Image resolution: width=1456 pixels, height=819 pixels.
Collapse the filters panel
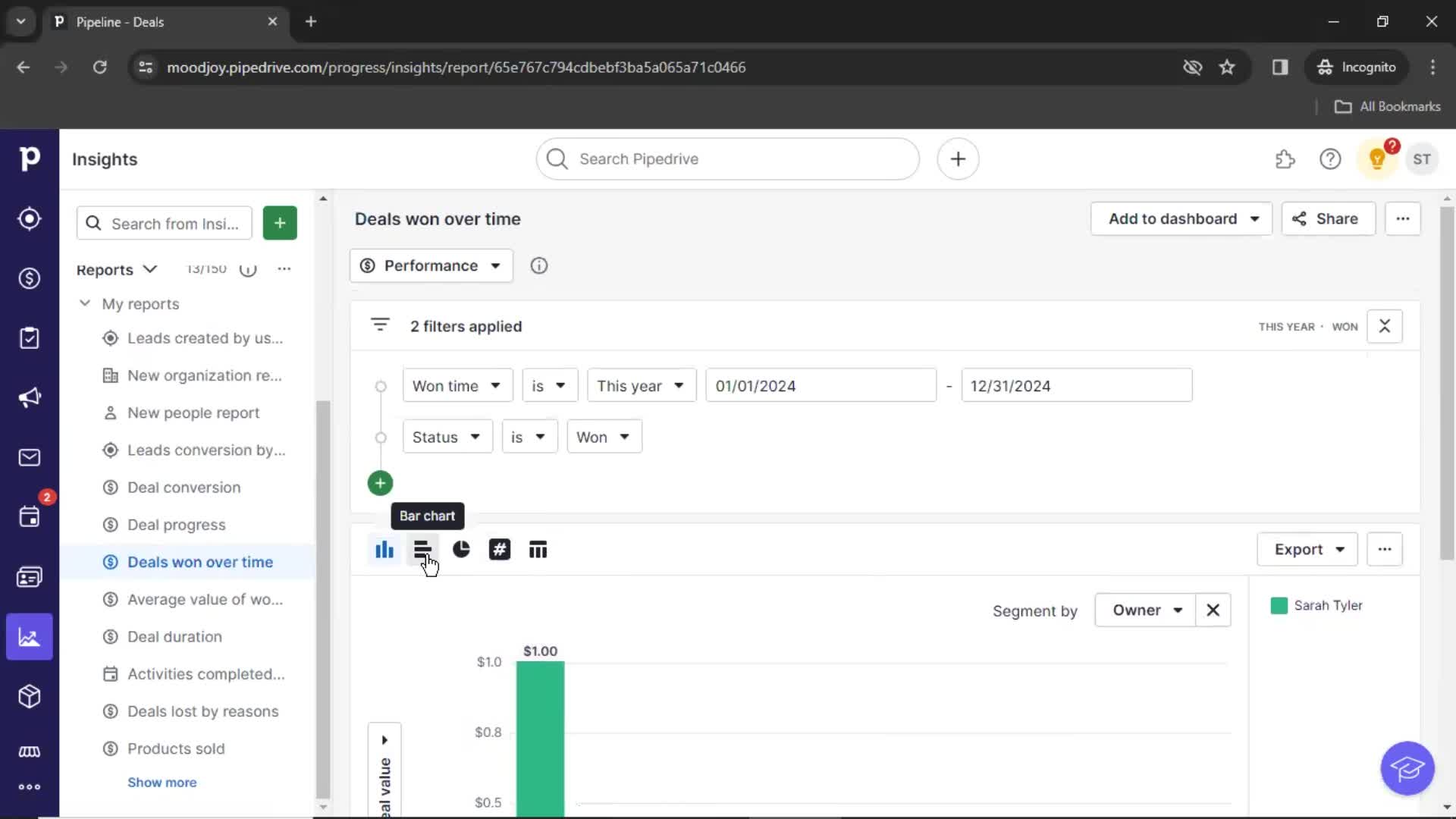tap(1385, 326)
